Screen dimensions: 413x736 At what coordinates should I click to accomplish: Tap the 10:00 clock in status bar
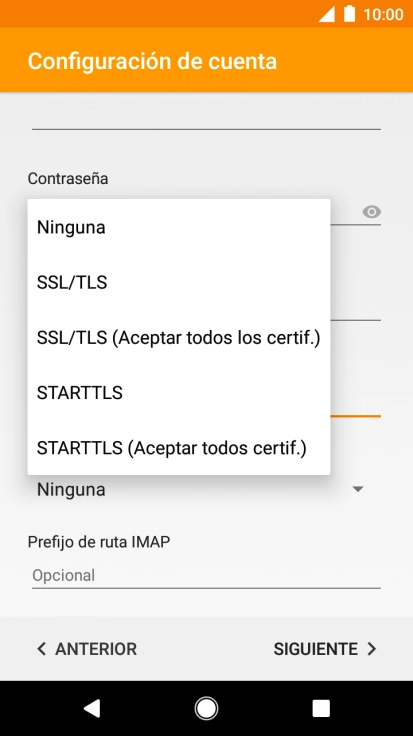383,15
